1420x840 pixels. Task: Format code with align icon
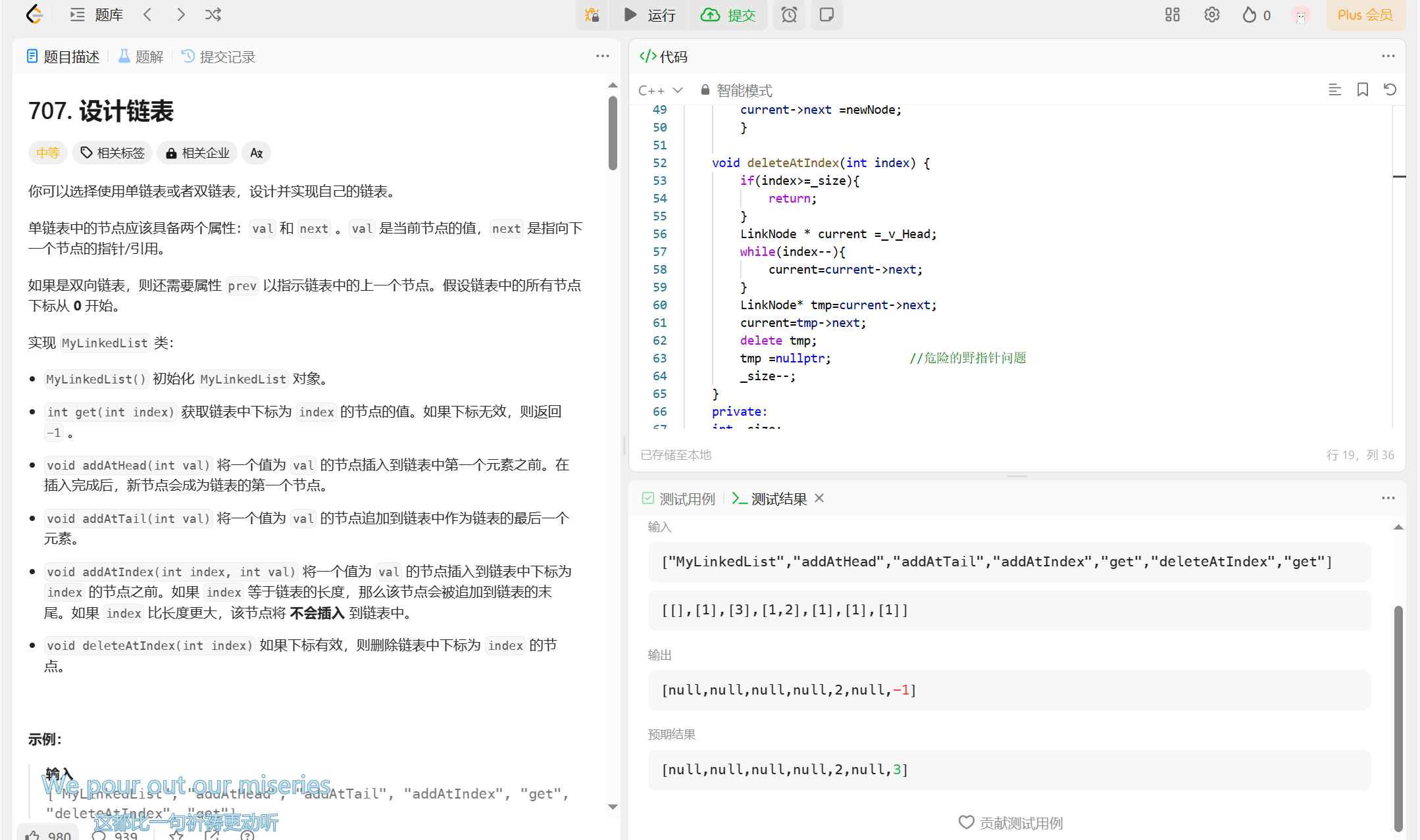click(1334, 89)
